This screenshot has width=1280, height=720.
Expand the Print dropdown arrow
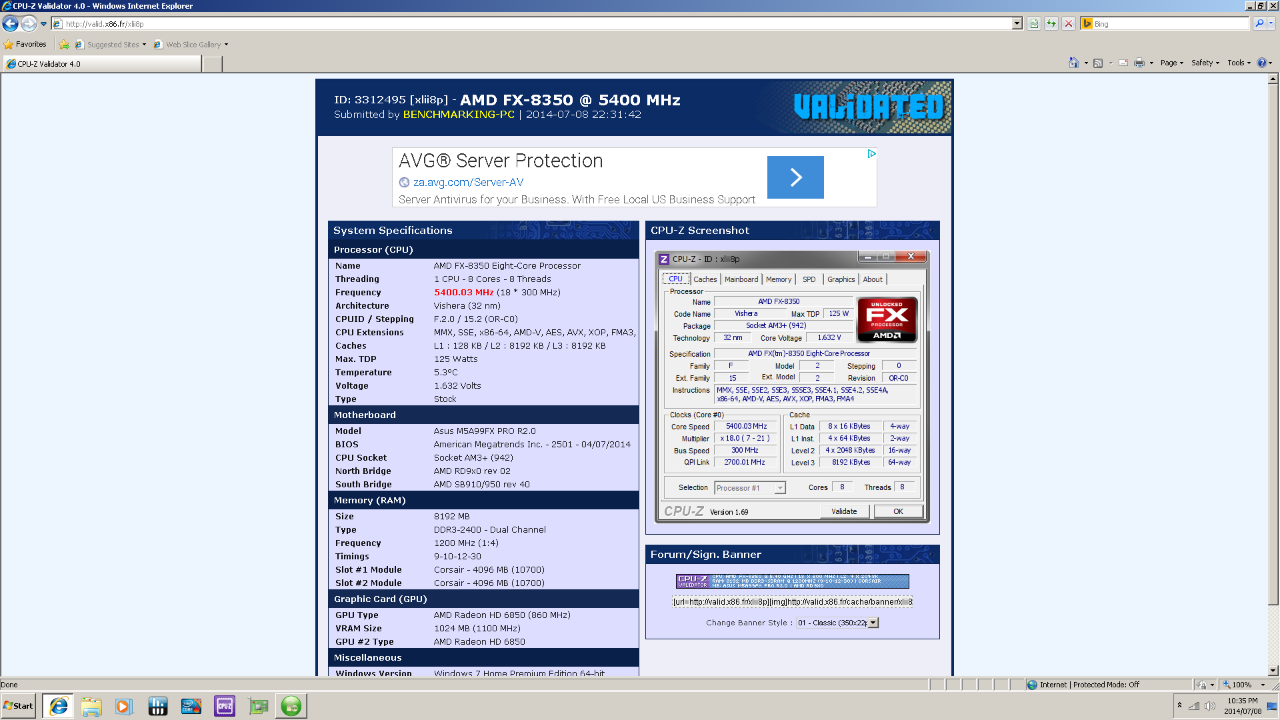1151,62
